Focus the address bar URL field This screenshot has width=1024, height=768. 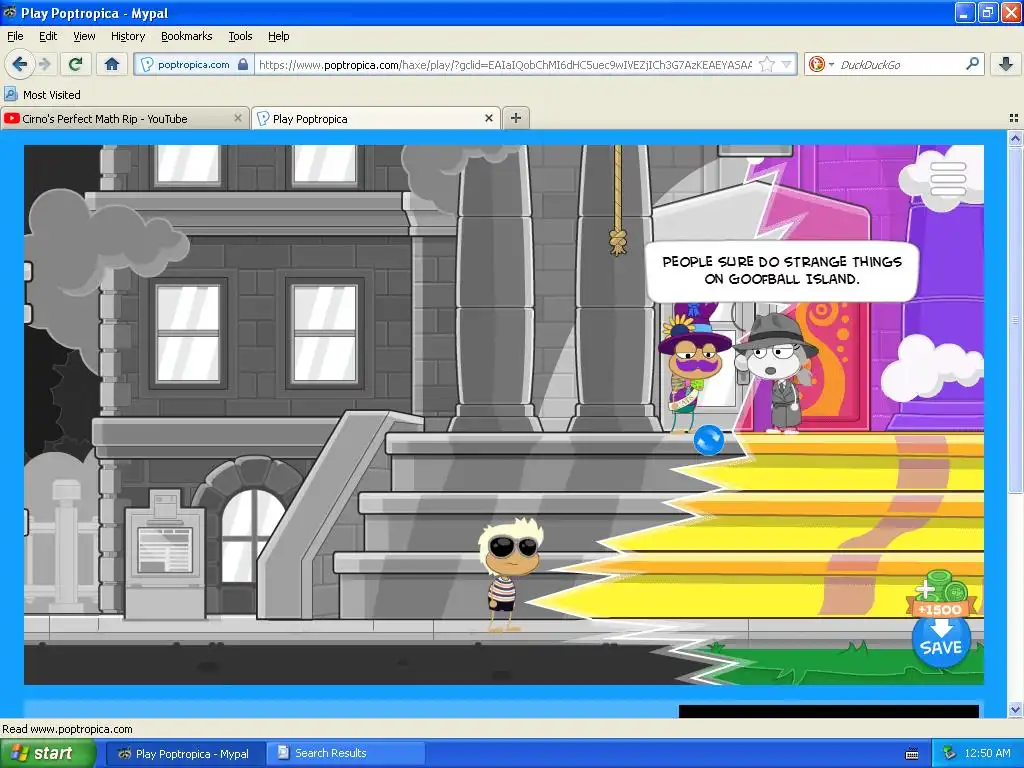point(506,64)
